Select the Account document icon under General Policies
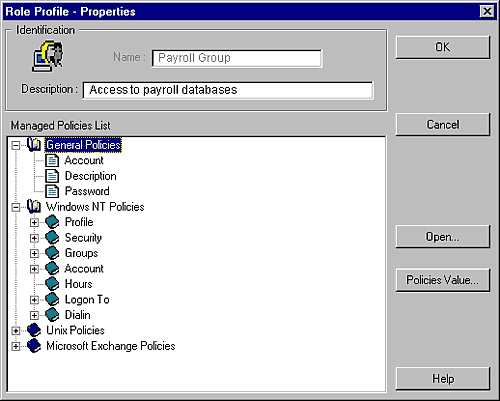Screen dimensions: 500x401 pos(52,160)
